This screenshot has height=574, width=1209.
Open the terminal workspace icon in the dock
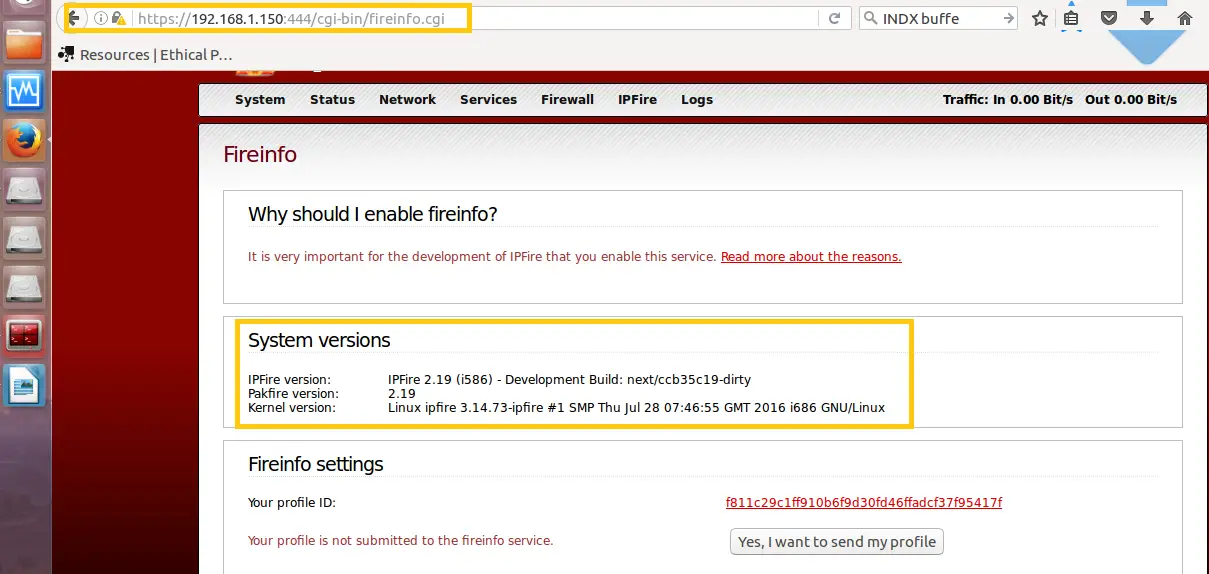click(25, 336)
